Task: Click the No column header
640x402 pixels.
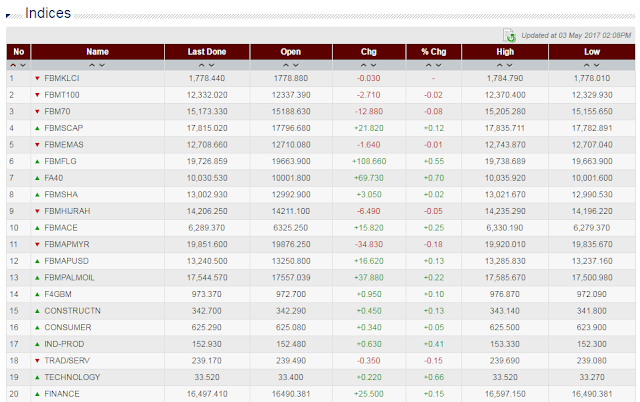Action: point(18,52)
